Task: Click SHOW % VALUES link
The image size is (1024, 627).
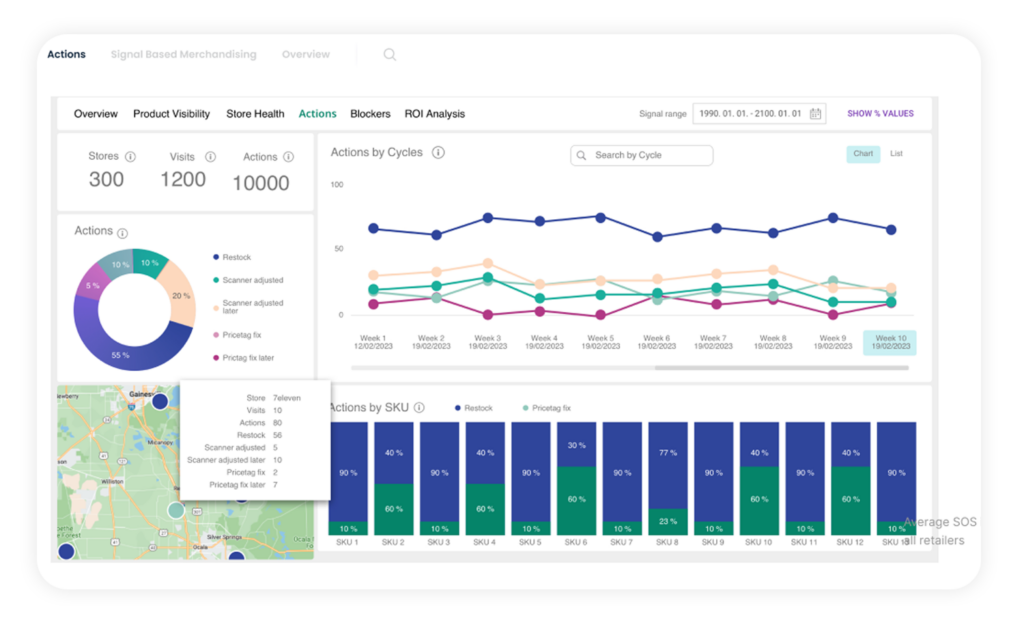Action: click(x=880, y=114)
